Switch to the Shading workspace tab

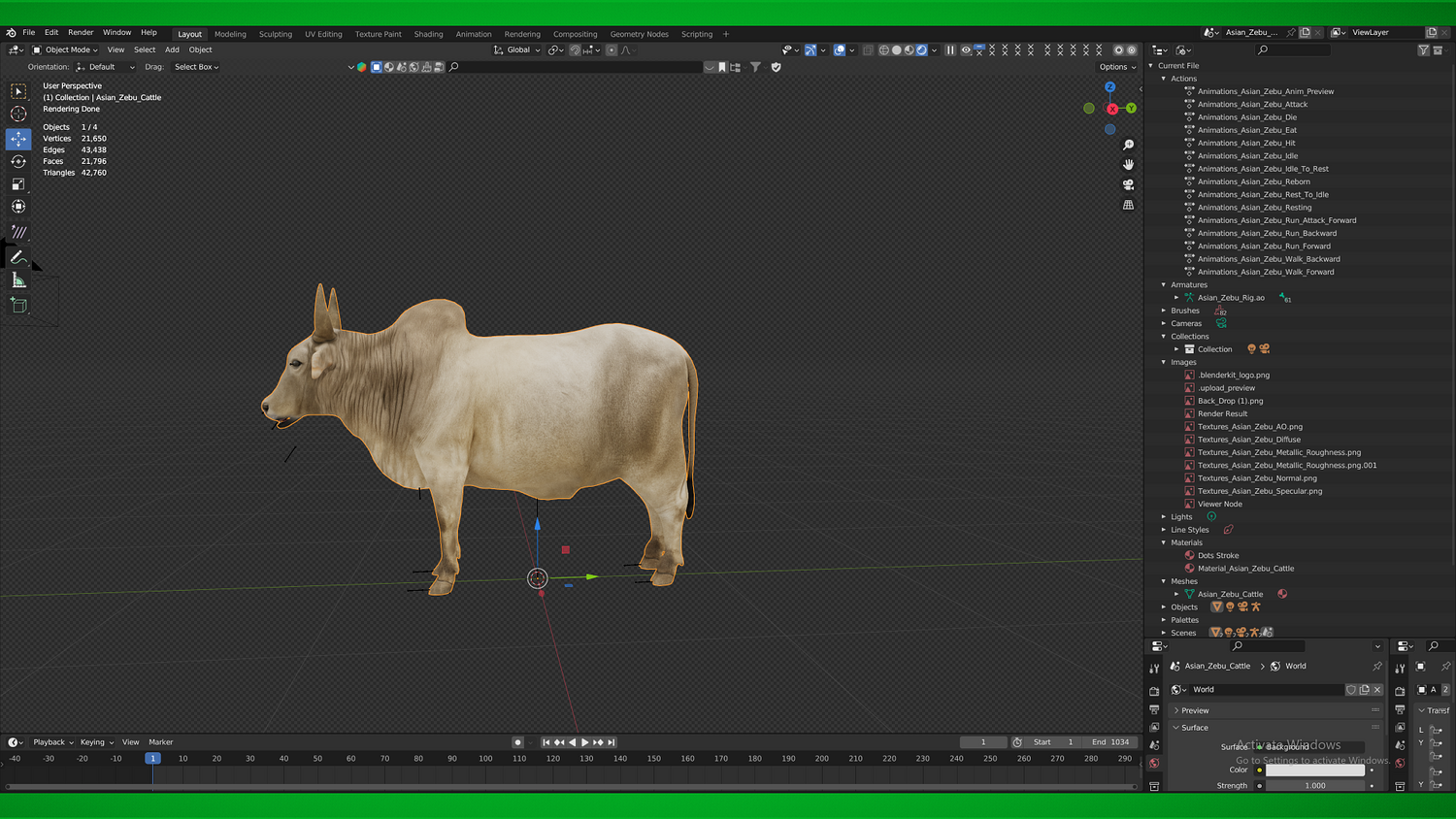[x=428, y=34]
